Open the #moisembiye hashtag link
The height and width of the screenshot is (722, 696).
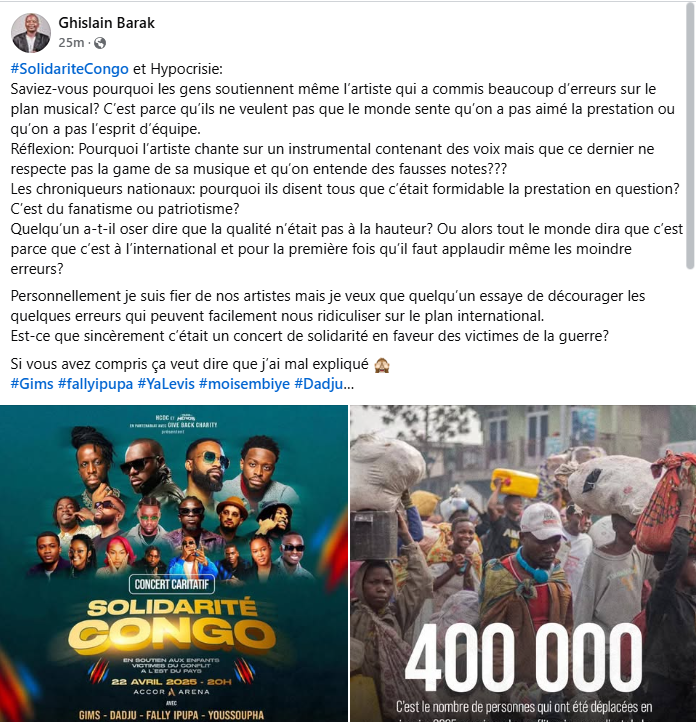244,384
